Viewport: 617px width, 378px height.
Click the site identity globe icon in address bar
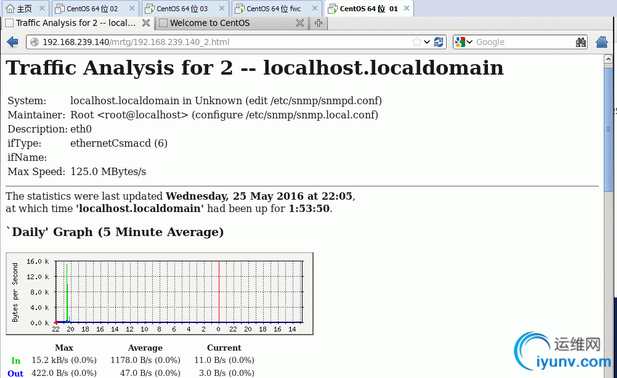coord(35,42)
